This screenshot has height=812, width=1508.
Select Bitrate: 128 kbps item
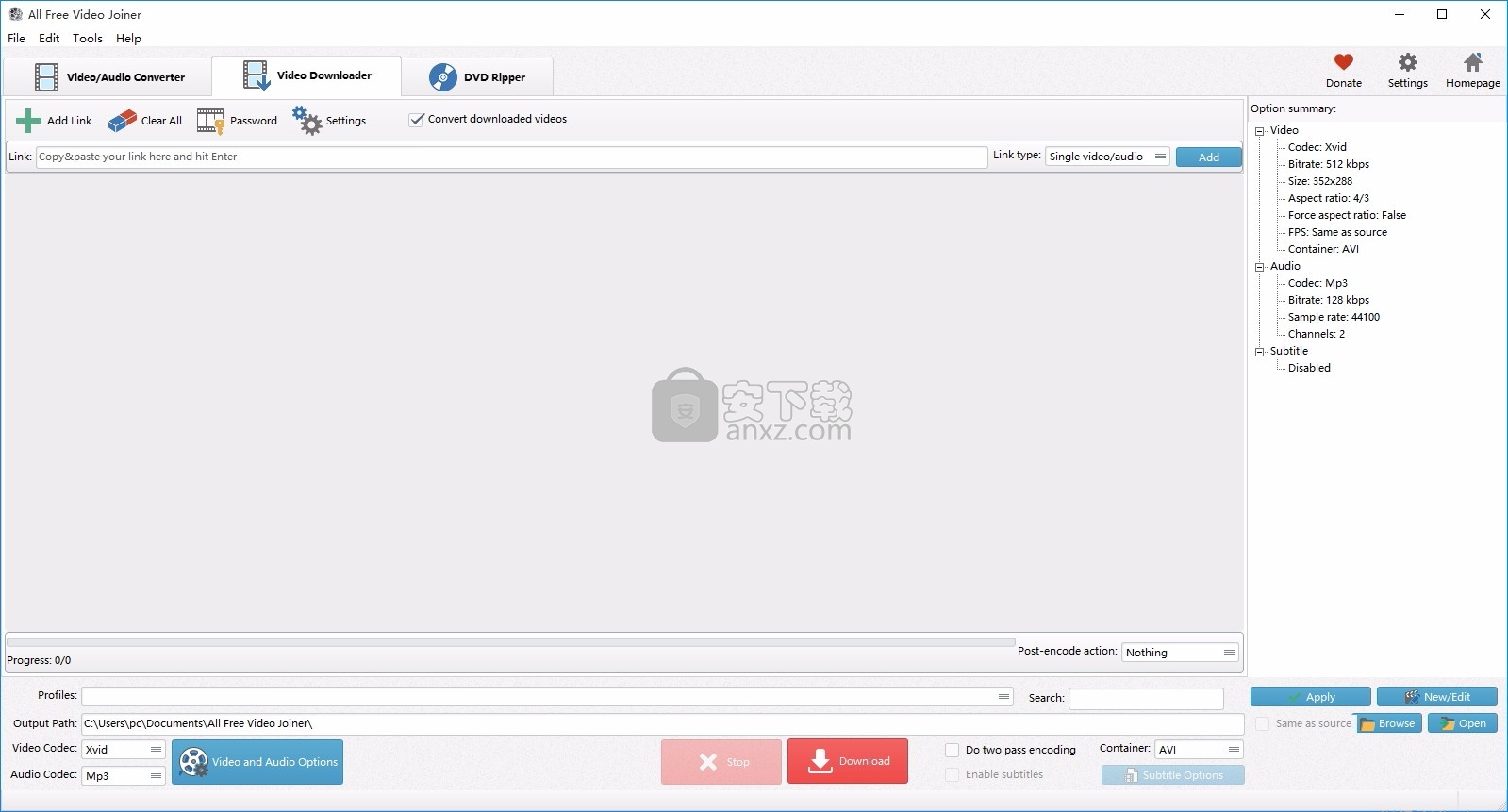1329,300
